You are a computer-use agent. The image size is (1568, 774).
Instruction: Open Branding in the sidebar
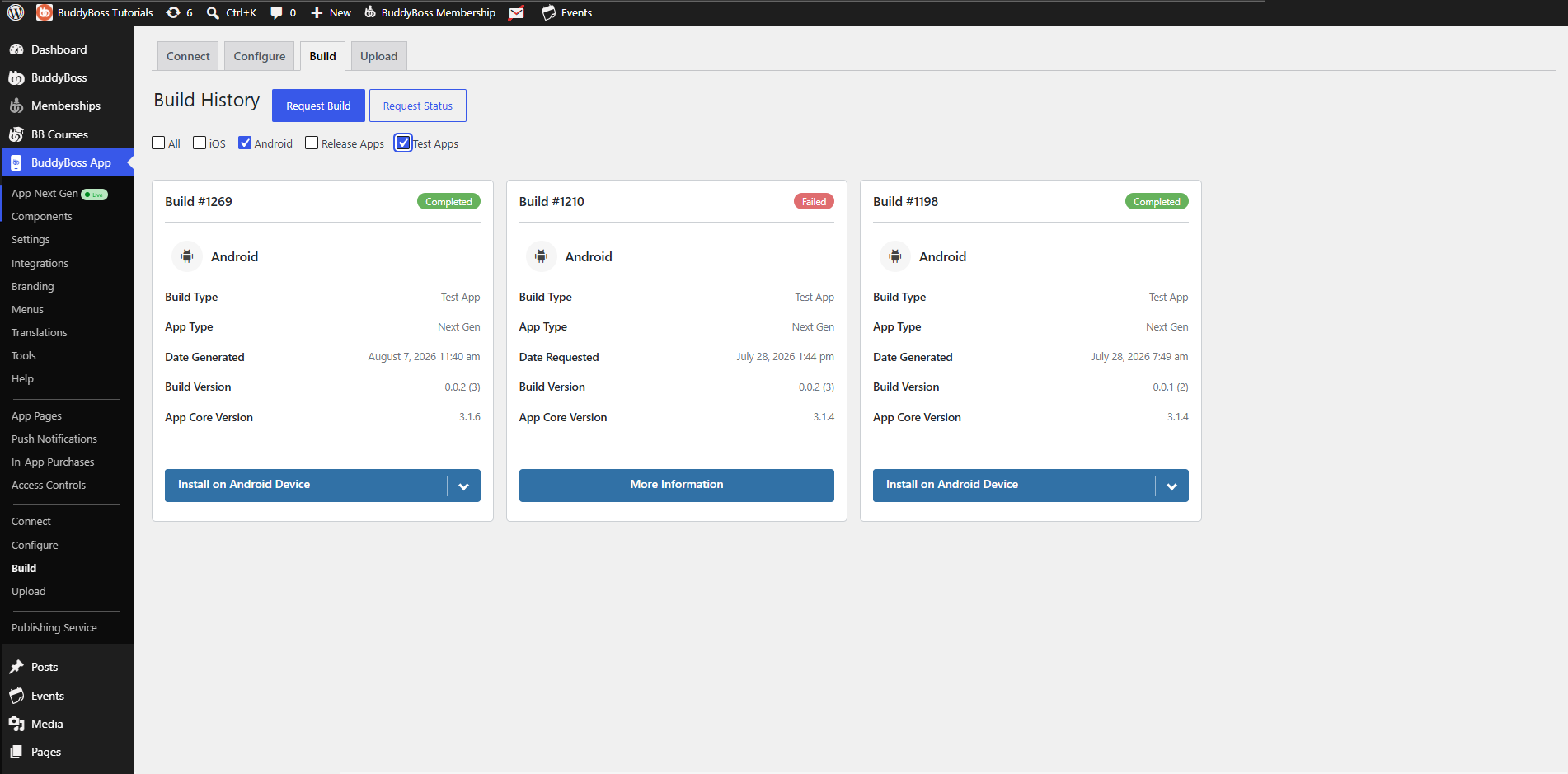(33, 287)
